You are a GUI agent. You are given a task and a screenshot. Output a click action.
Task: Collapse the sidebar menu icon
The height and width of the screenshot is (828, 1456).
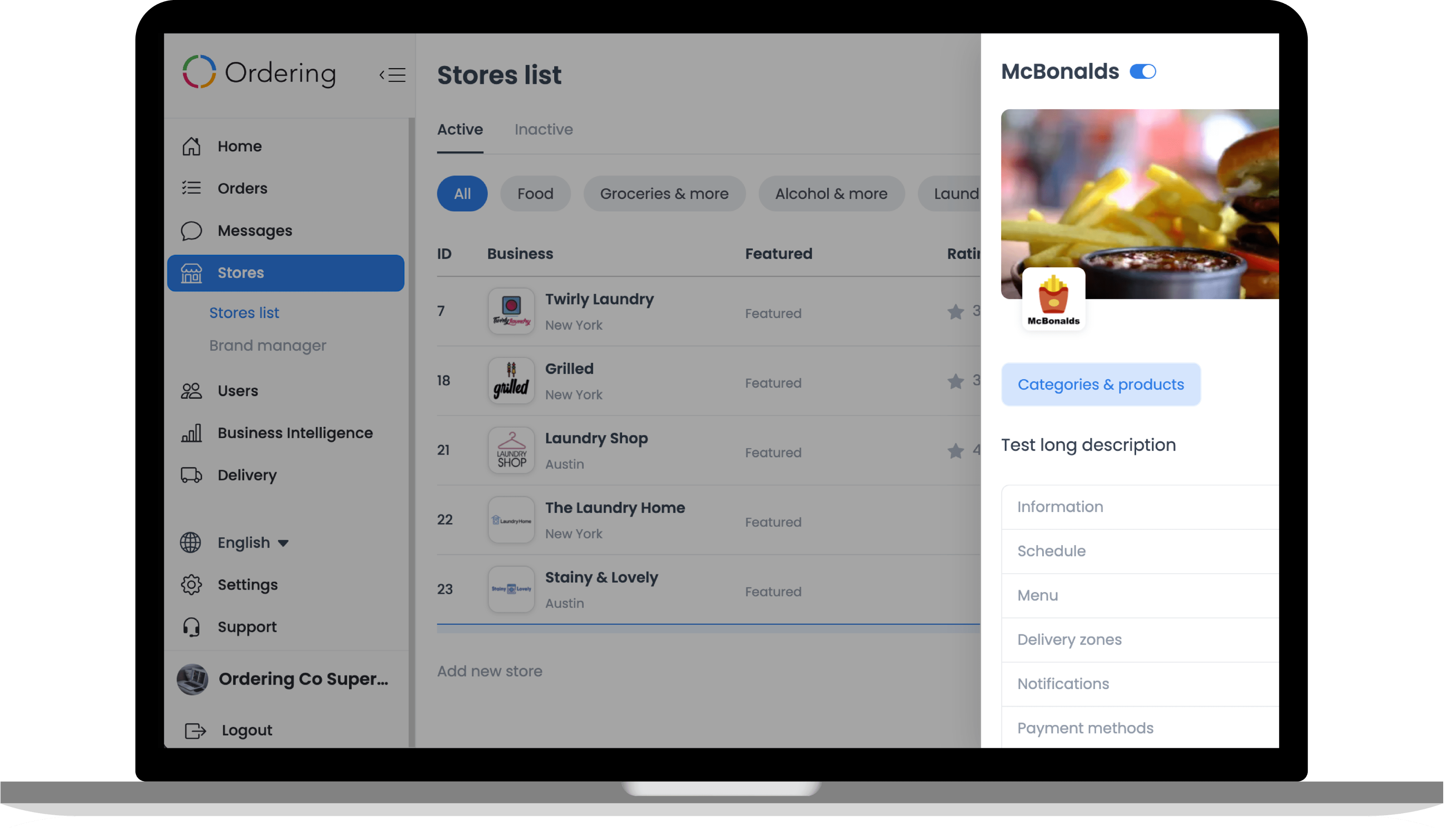point(392,75)
